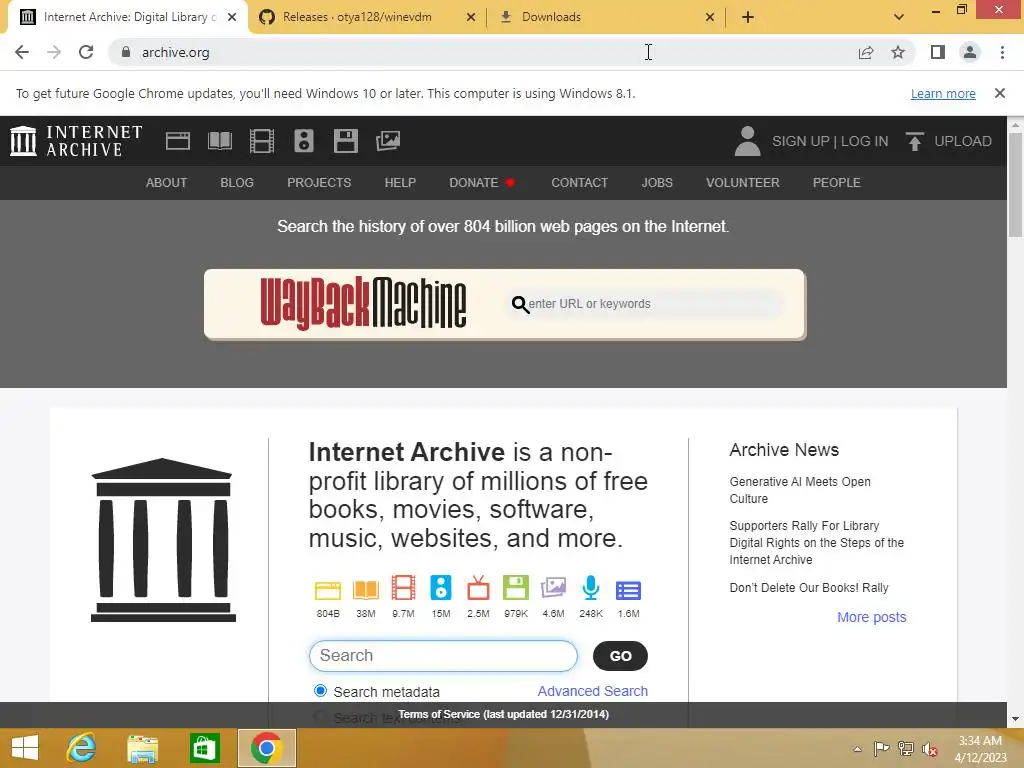The image size is (1024, 768).
Task: Click the user avatar icon beside Sign Up
Action: (x=747, y=141)
